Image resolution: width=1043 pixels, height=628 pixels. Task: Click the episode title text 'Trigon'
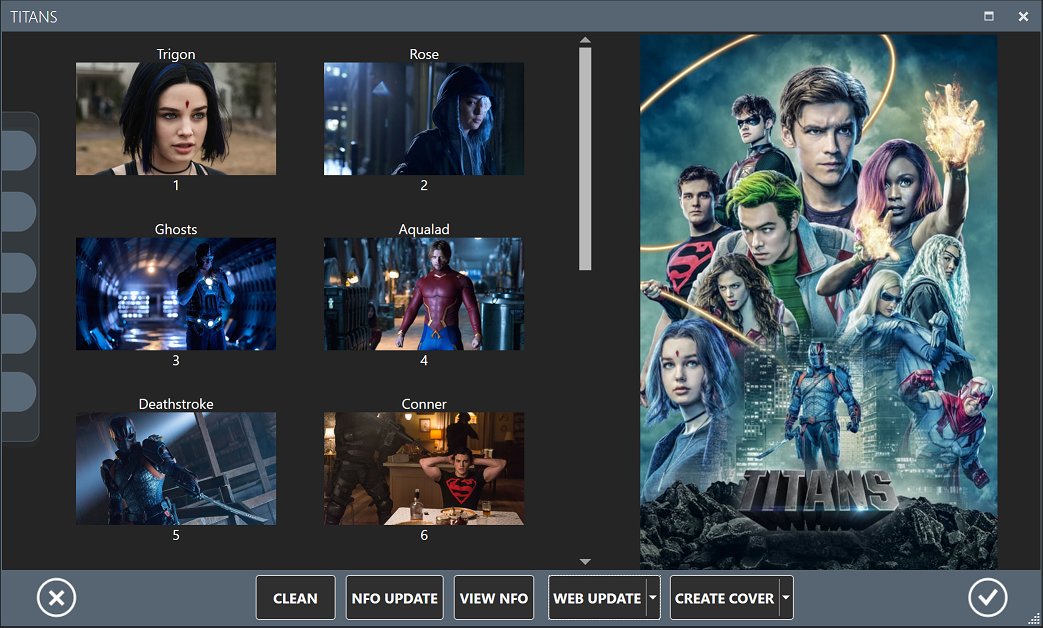(176, 54)
